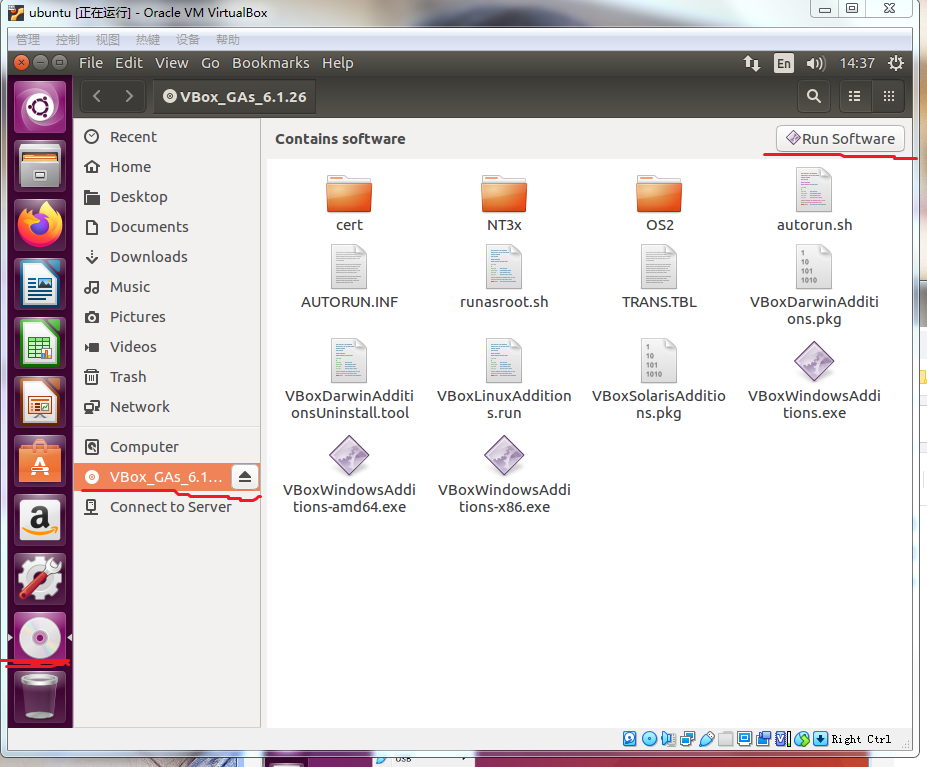Switch to grid icon view
927x767 pixels.
coord(888,96)
